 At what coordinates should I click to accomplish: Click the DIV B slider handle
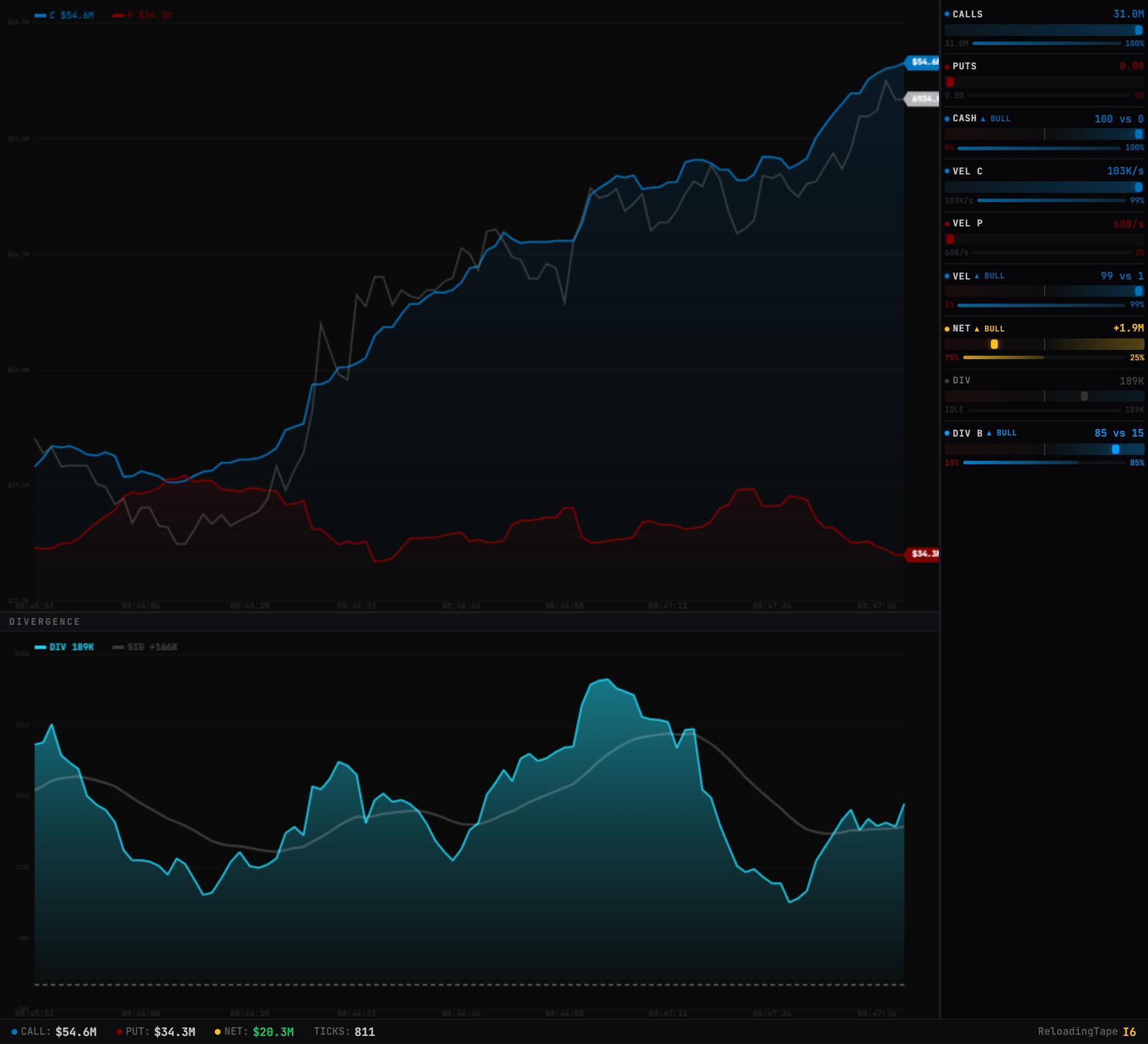coord(1116,449)
